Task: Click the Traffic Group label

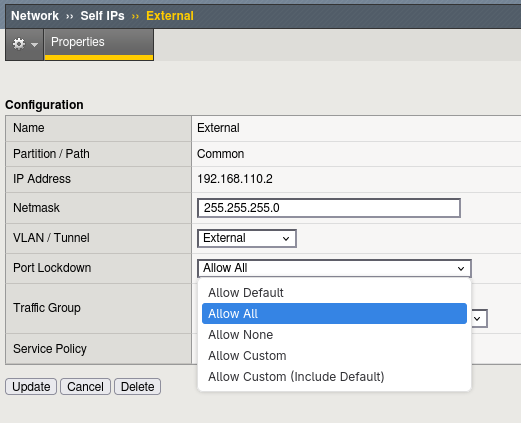Action: click(x=47, y=308)
